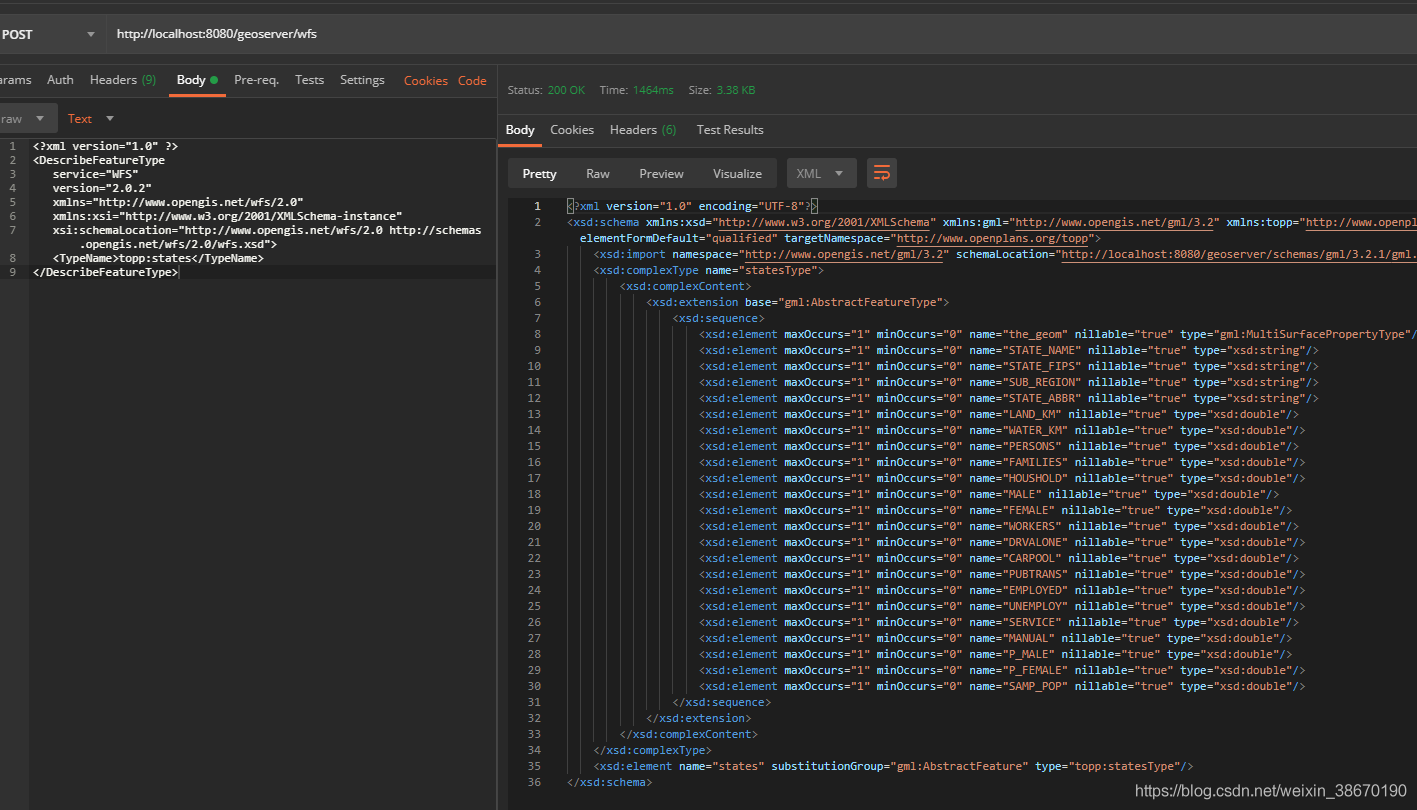Select the Pretty view button

pos(539,174)
